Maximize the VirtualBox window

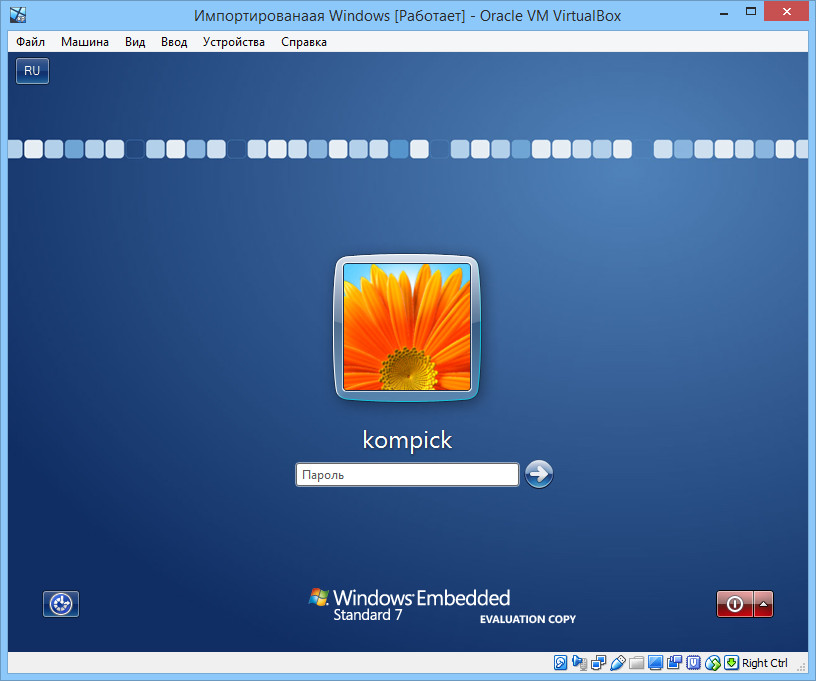[750, 11]
